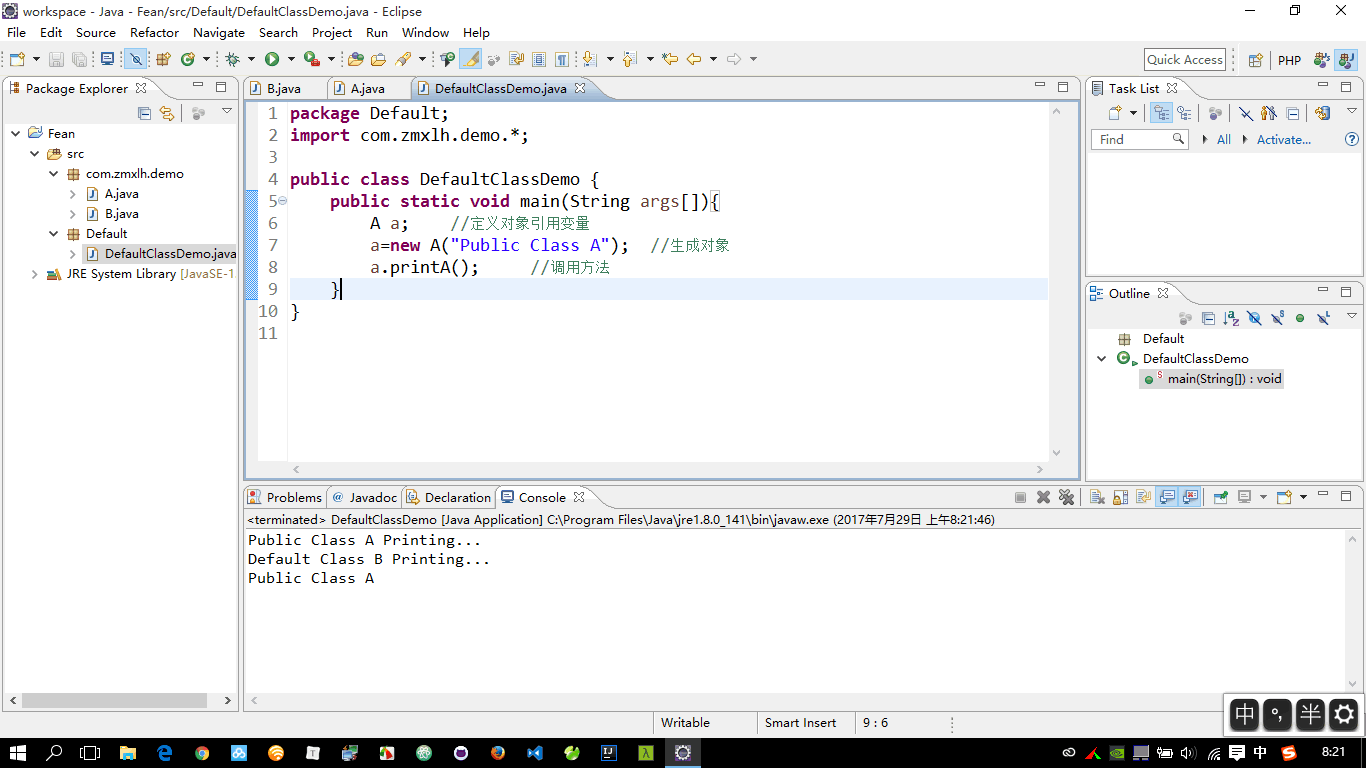The height and width of the screenshot is (768, 1366).
Task: Collapse the com.zmxlh.demo package node
Action: pos(54,174)
